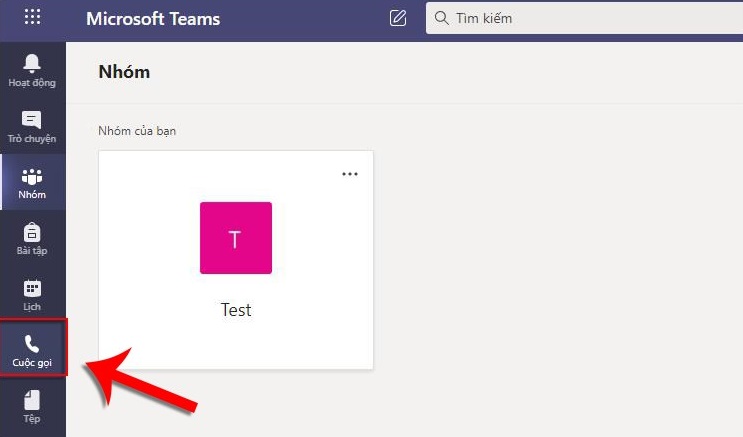Open Lịch calendar section
743x437 pixels.
click(32, 294)
